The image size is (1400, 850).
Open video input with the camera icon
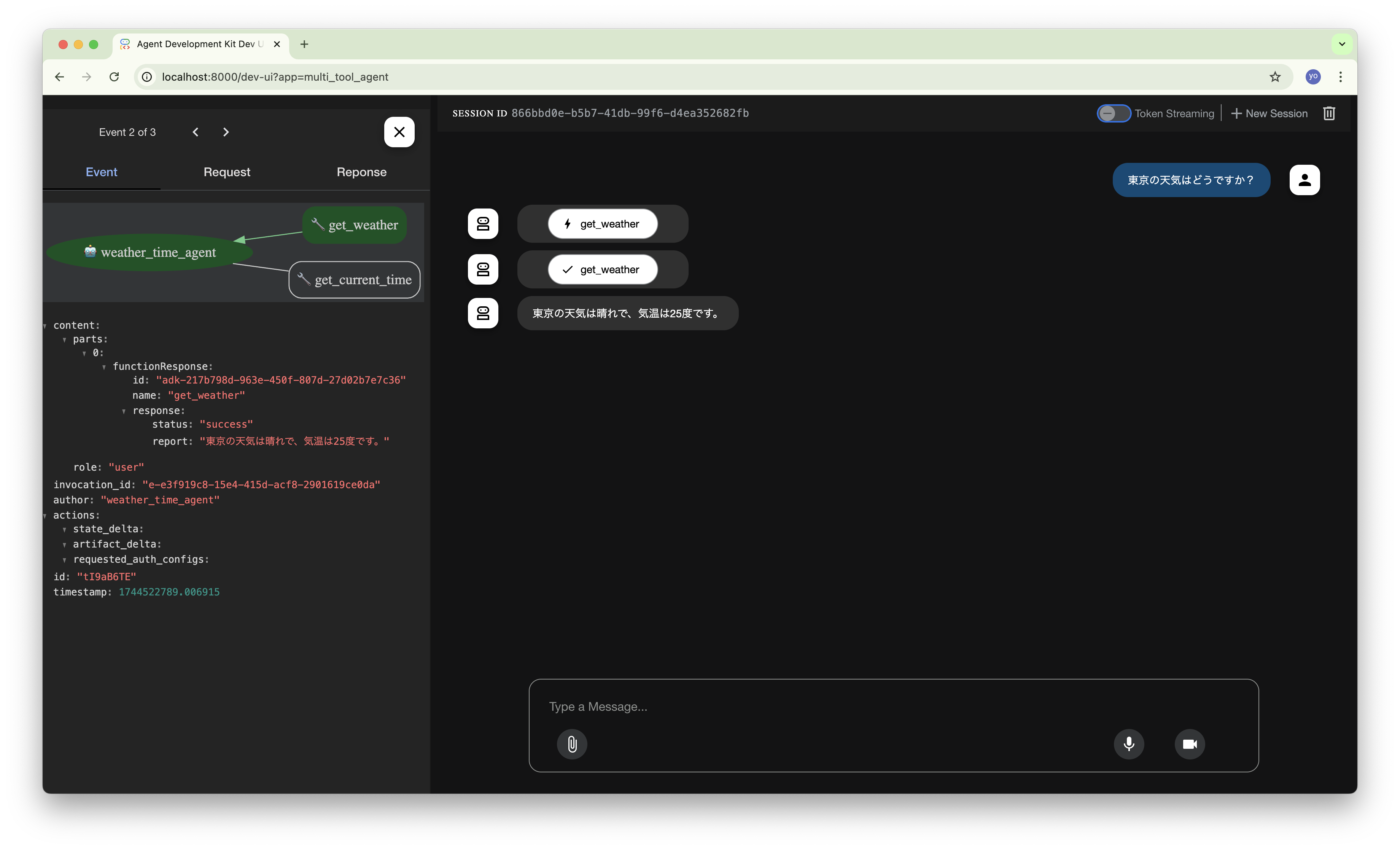(x=1190, y=744)
